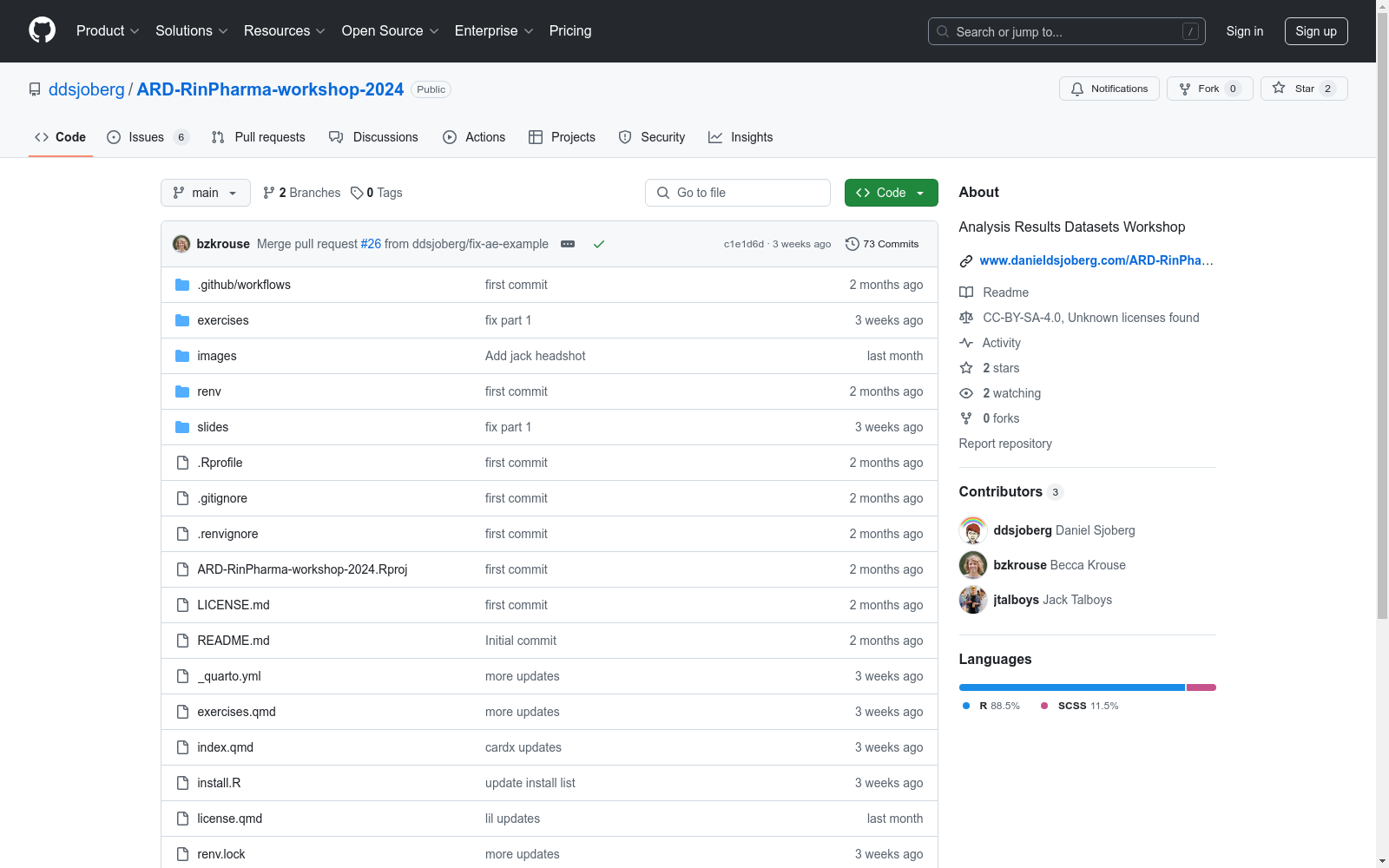Open jtalboys' contributor avatar
The width and height of the screenshot is (1389, 868).
pyautogui.click(x=973, y=600)
